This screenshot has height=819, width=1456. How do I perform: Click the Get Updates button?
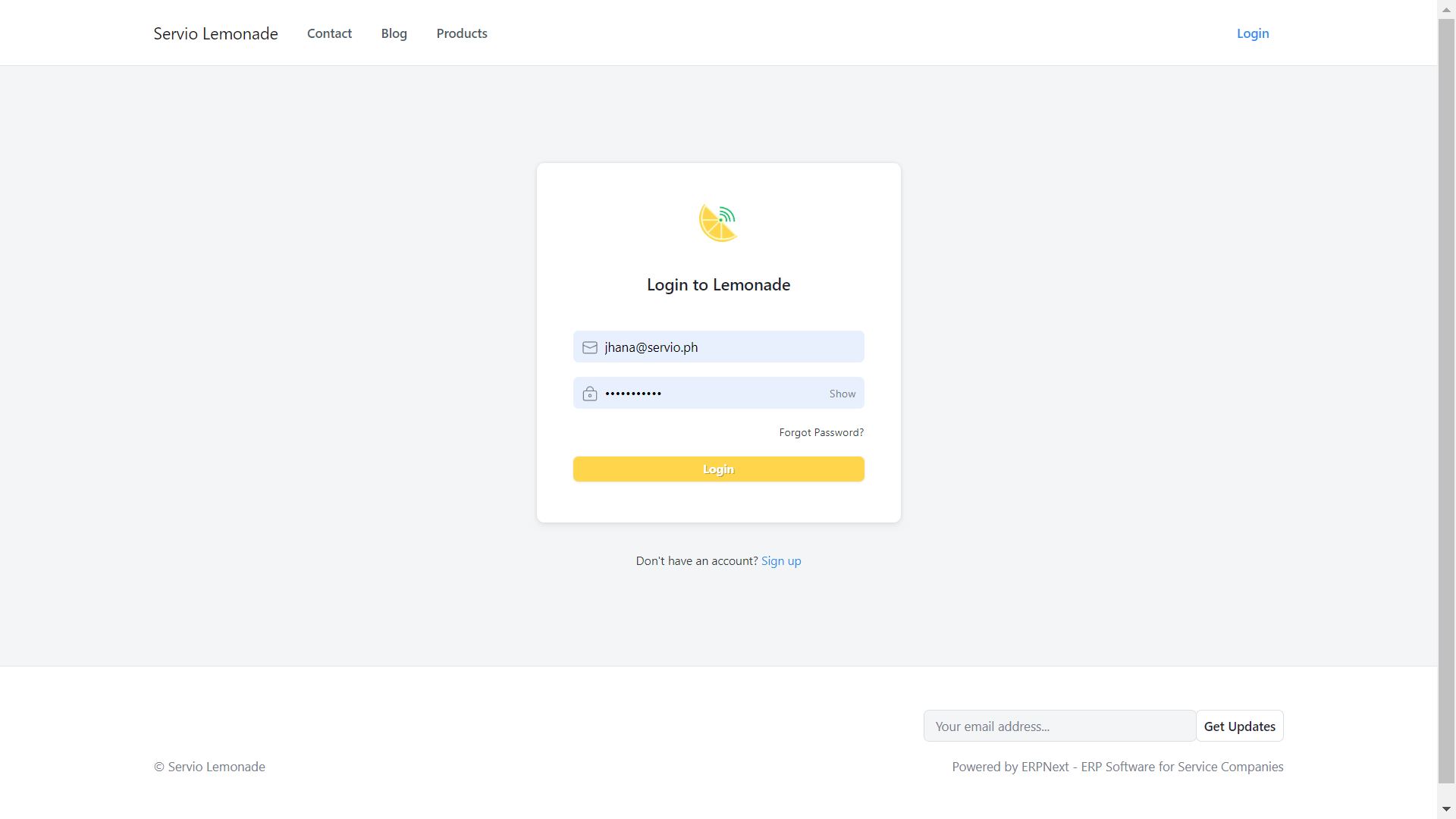(x=1240, y=726)
